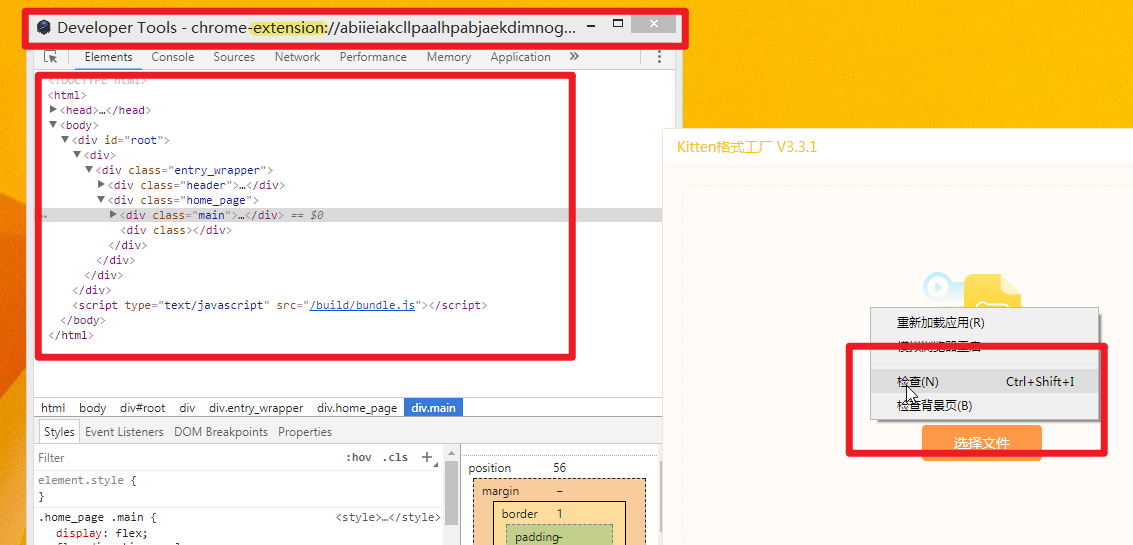Click div.entry_wrapper in the breadcrumb

[x=257, y=408]
